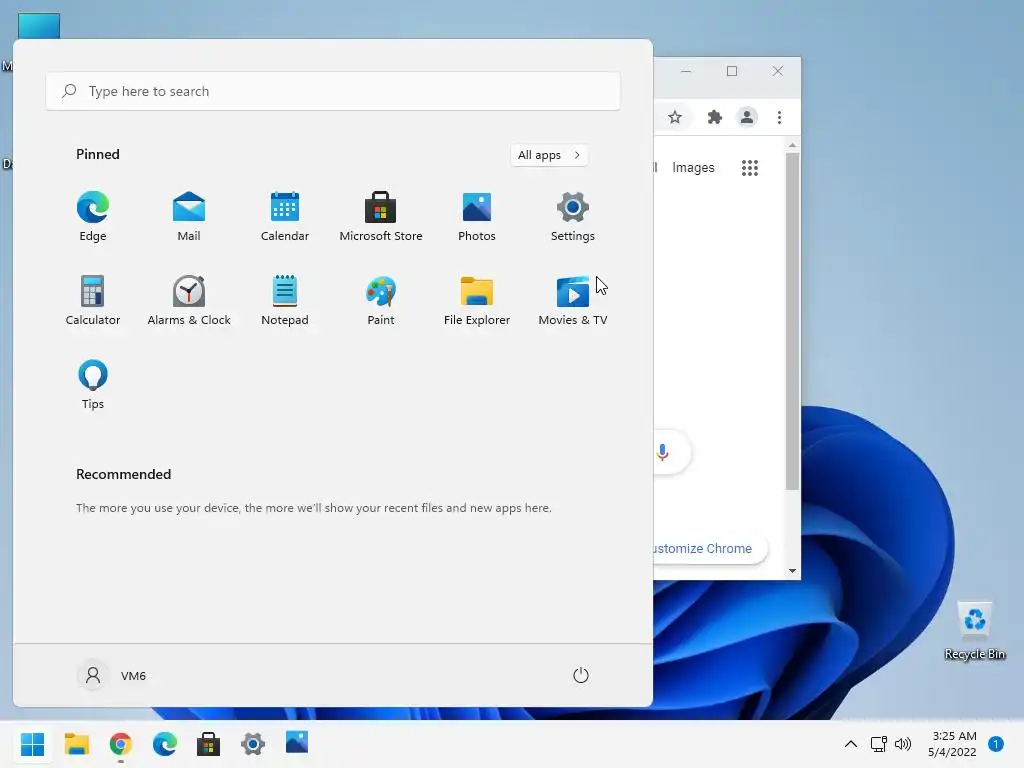
Task: Open the Tips app
Action: pos(93,385)
